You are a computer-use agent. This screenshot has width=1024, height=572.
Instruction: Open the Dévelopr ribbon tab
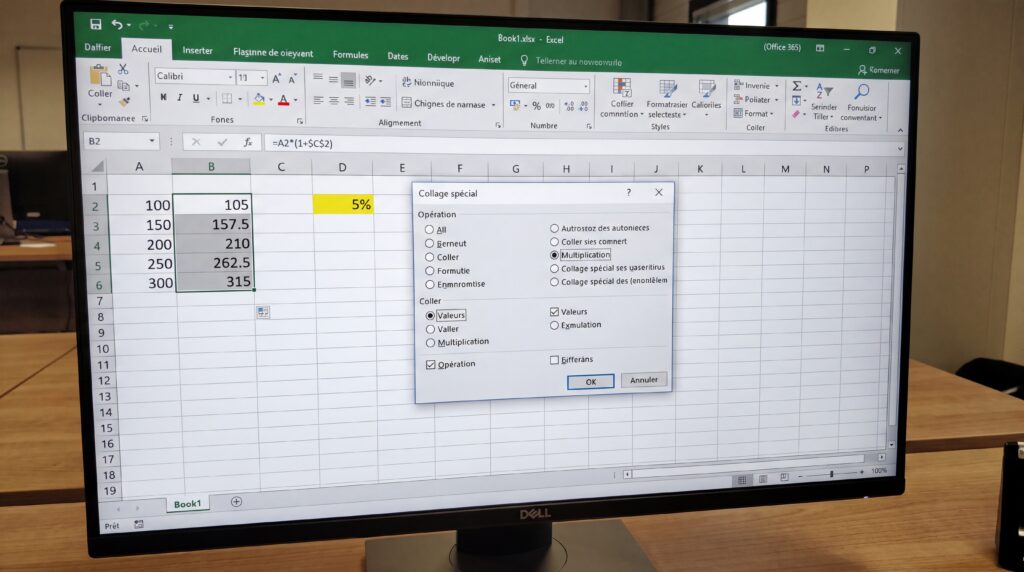443,57
